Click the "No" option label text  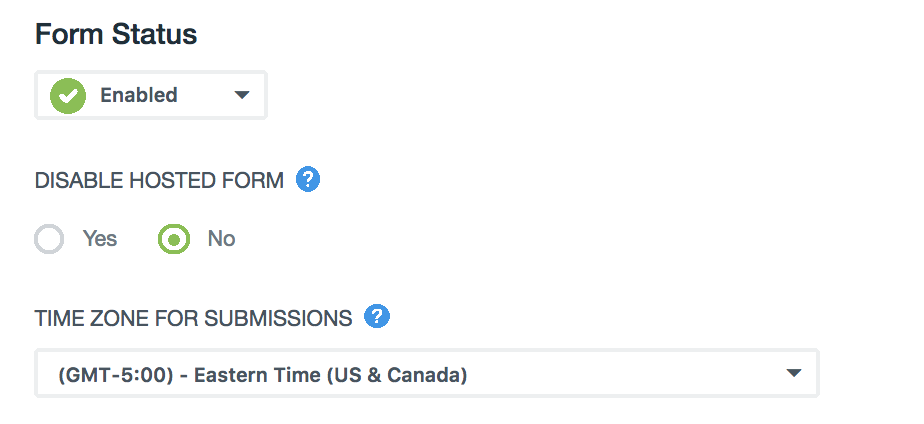pos(221,239)
